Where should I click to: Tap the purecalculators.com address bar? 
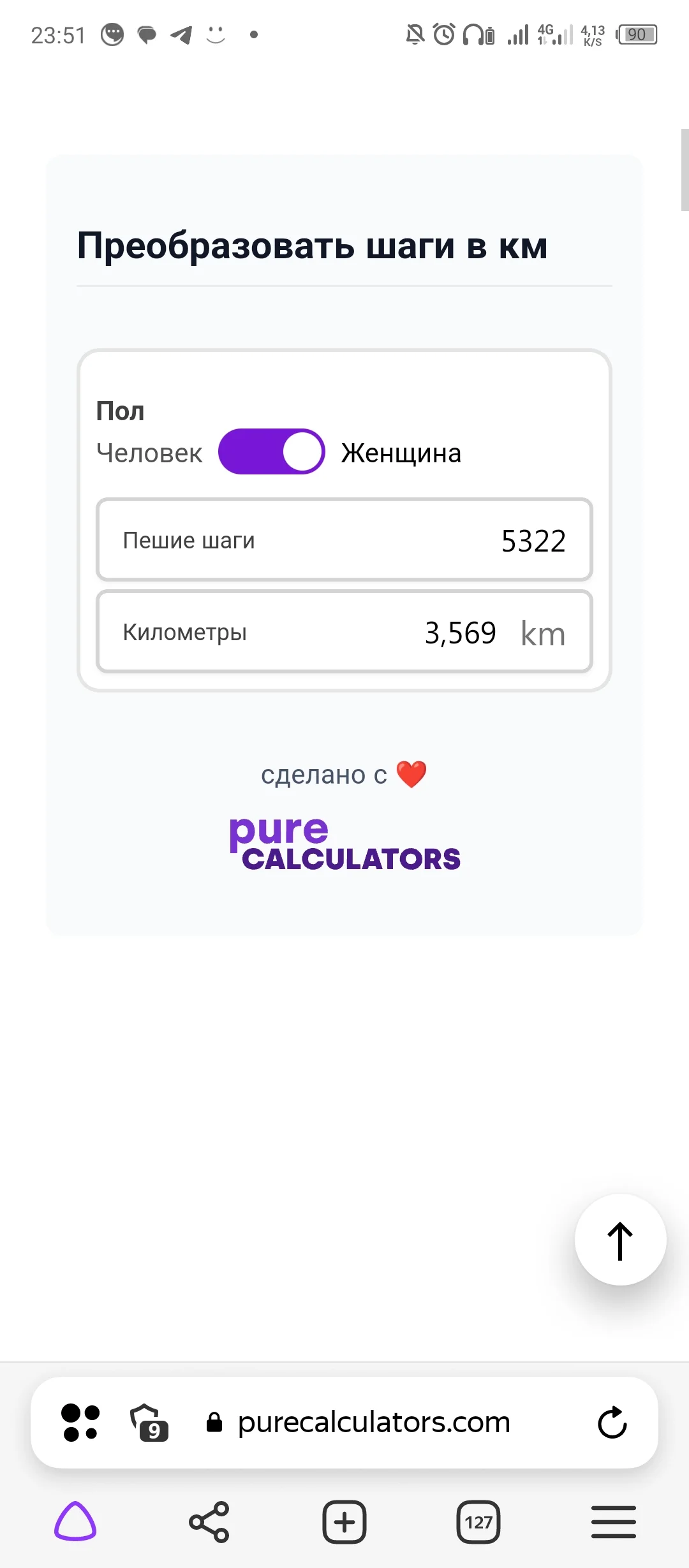(374, 1423)
